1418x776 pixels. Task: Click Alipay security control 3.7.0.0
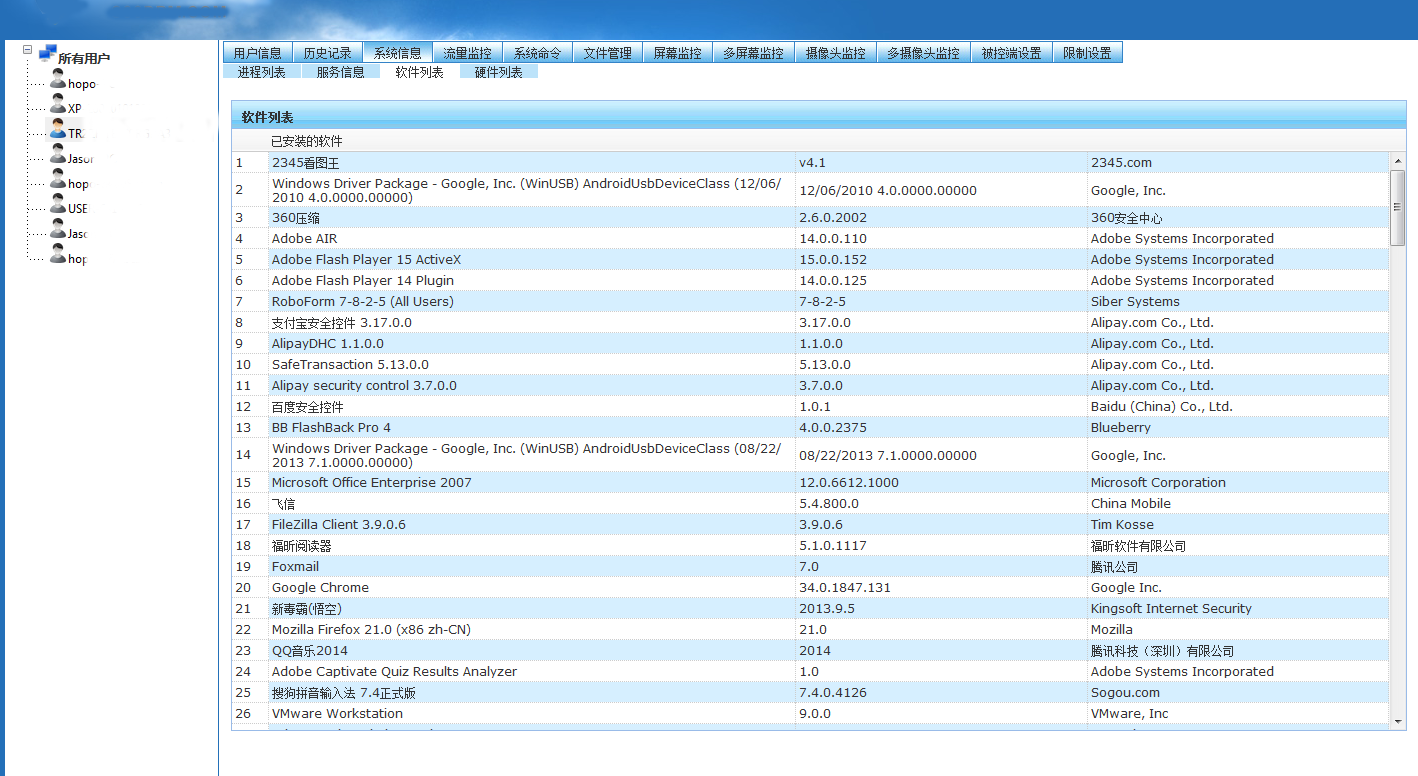pos(811,385)
